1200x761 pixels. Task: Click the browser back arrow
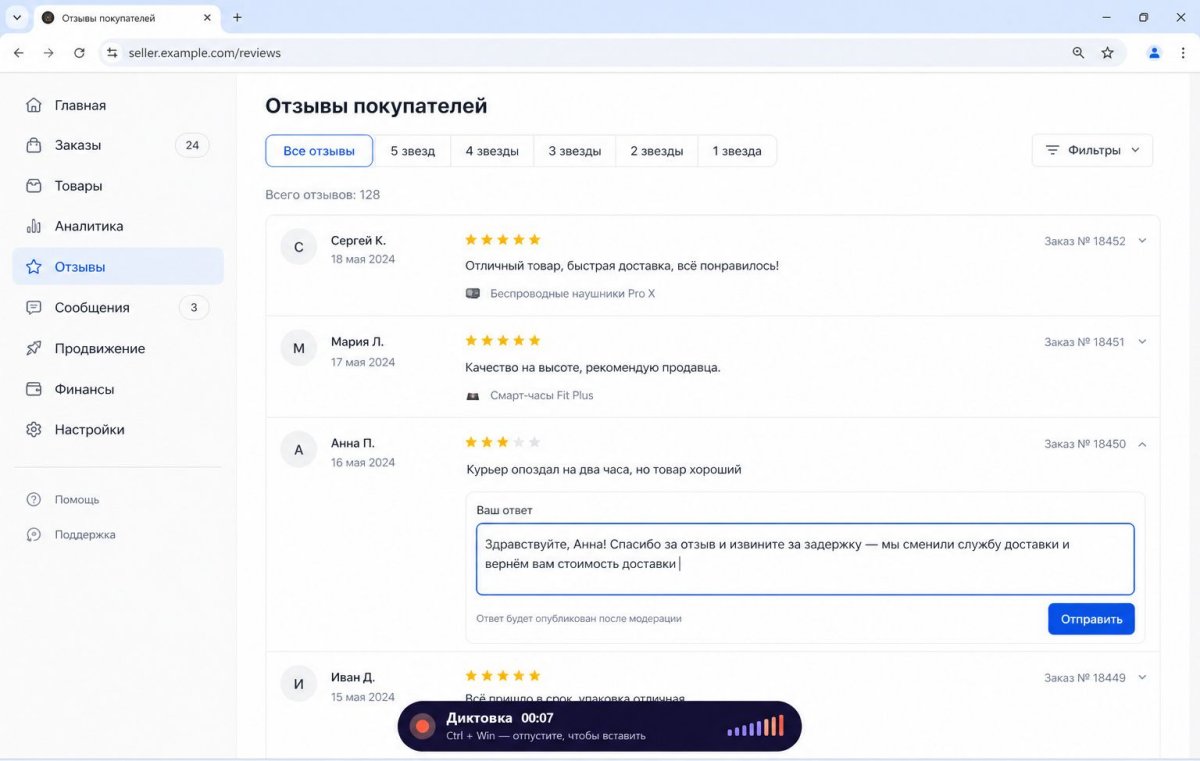point(18,53)
